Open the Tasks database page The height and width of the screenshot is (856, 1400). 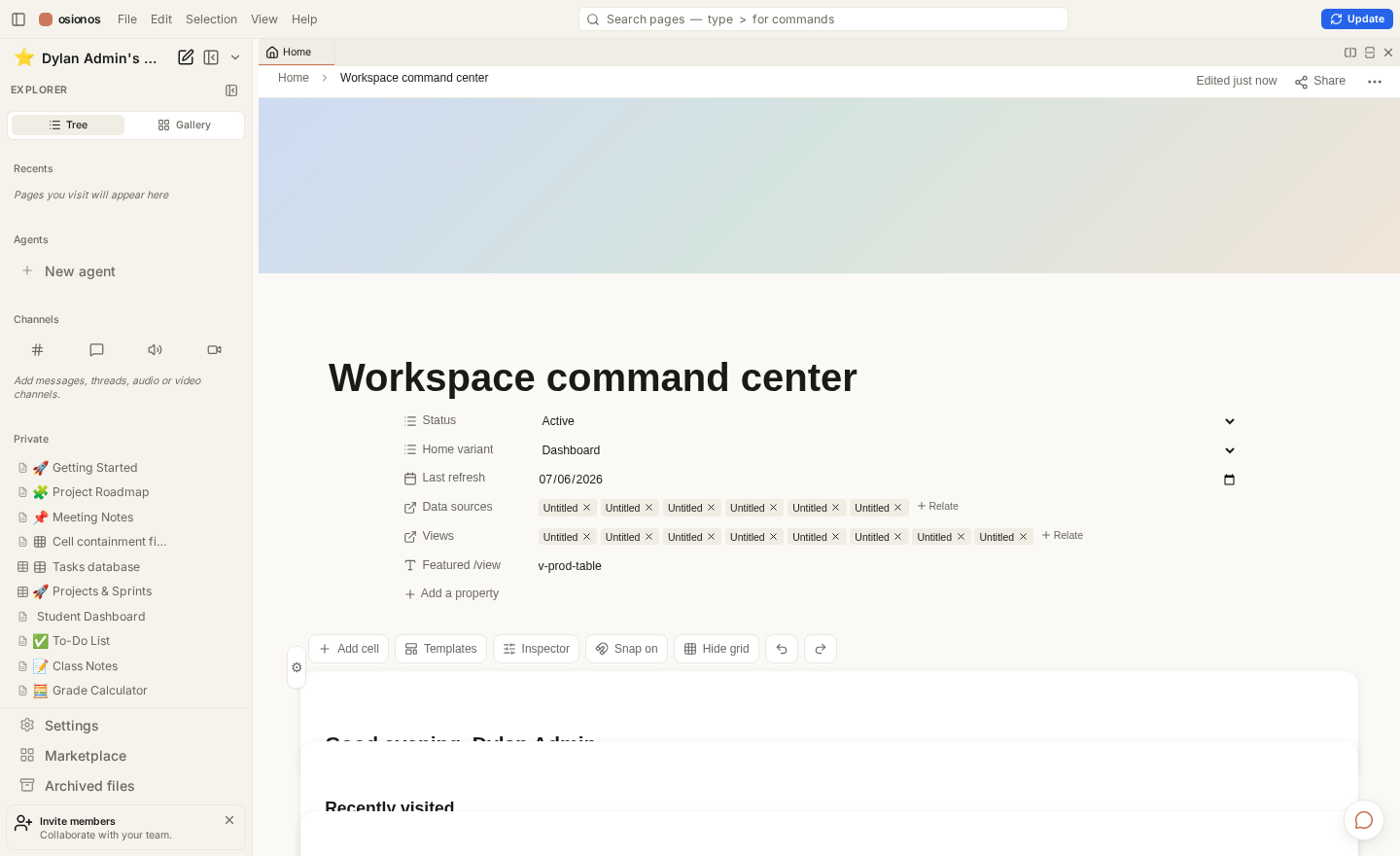(95, 567)
